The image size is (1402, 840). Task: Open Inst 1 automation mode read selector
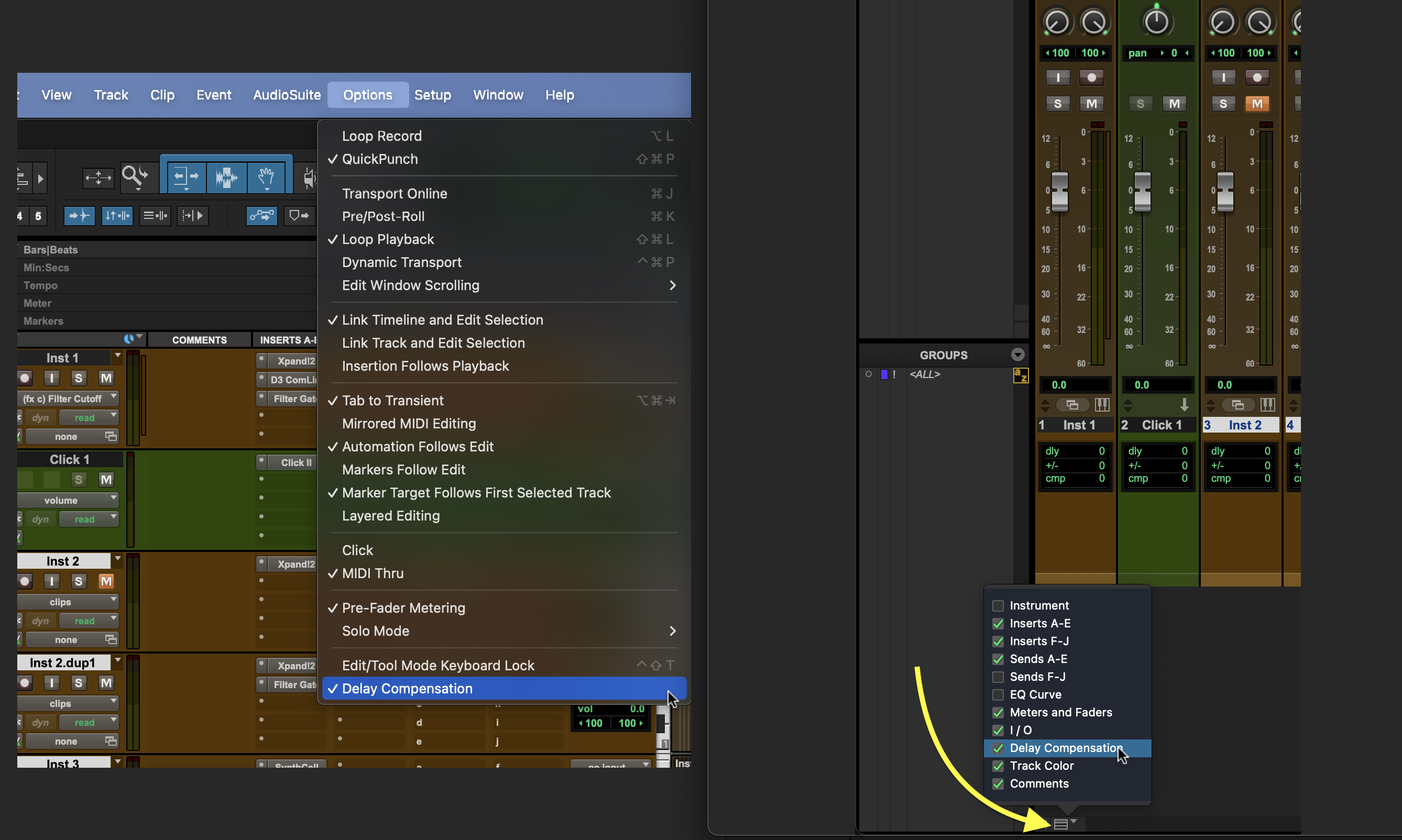tap(89, 418)
